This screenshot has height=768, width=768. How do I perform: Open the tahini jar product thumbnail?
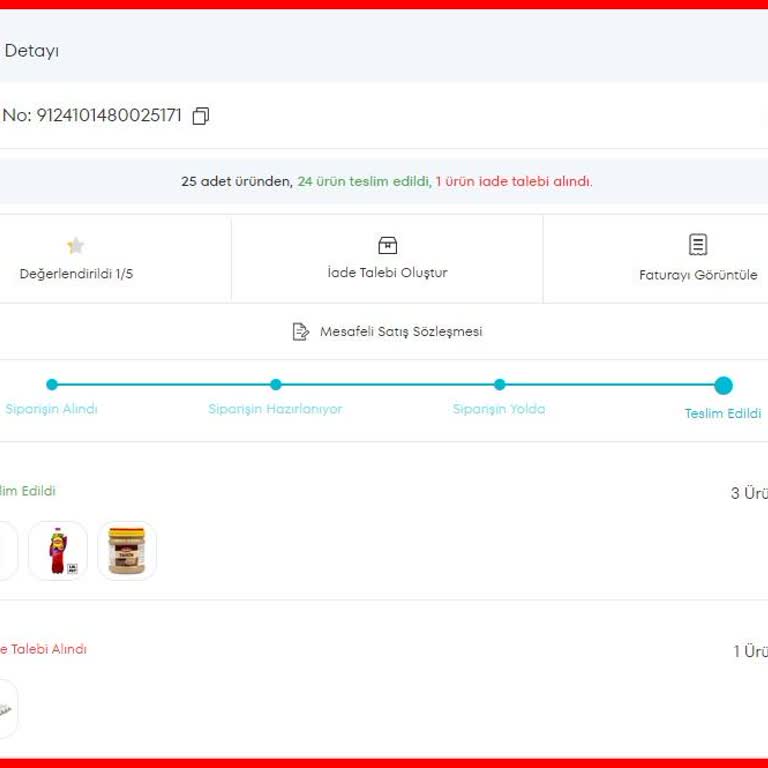pyautogui.click(x=127, y=551)
